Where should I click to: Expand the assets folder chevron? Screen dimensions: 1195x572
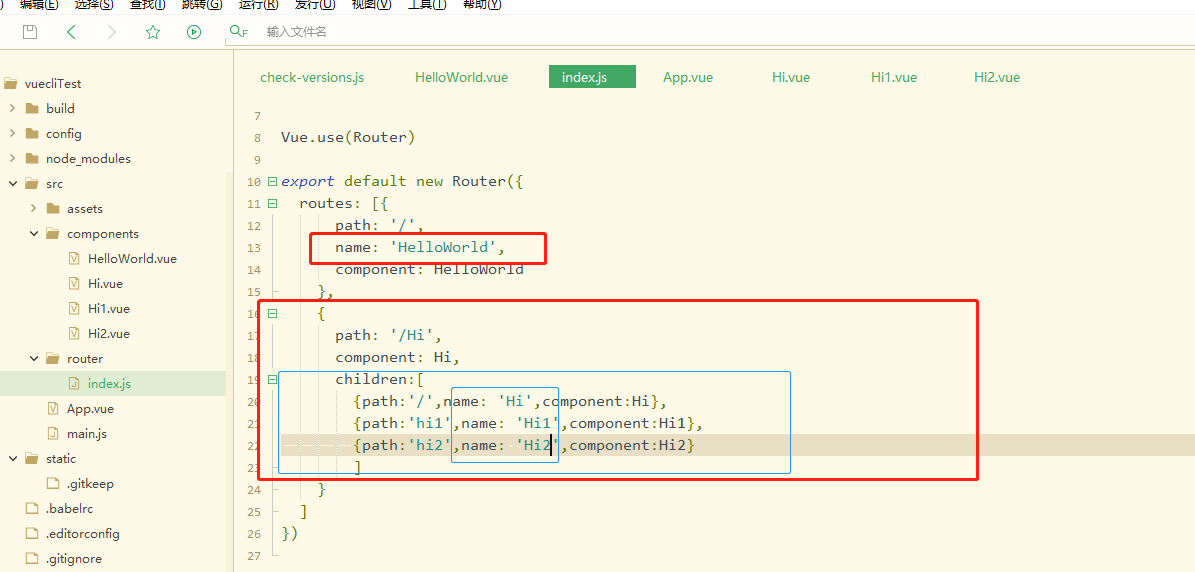(x=34, y=208)
